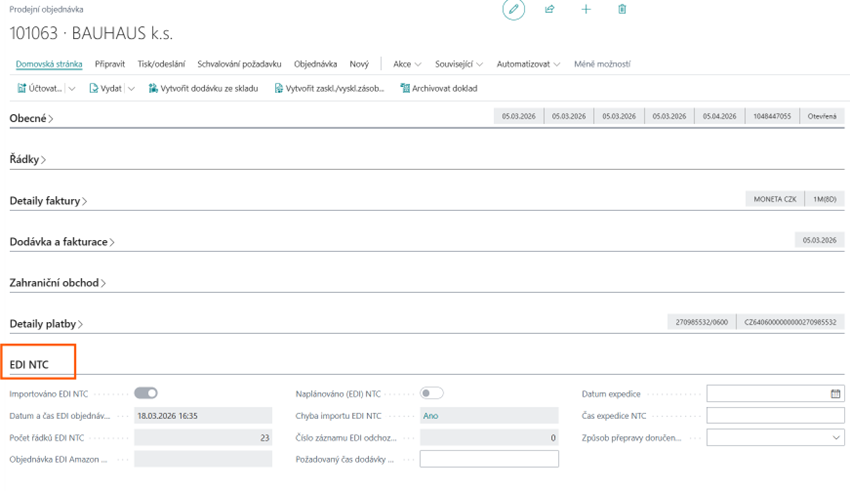Click the Méně možností link
Image resolution: width=850 pixels, height=491 pixels.
click(602, 64)
